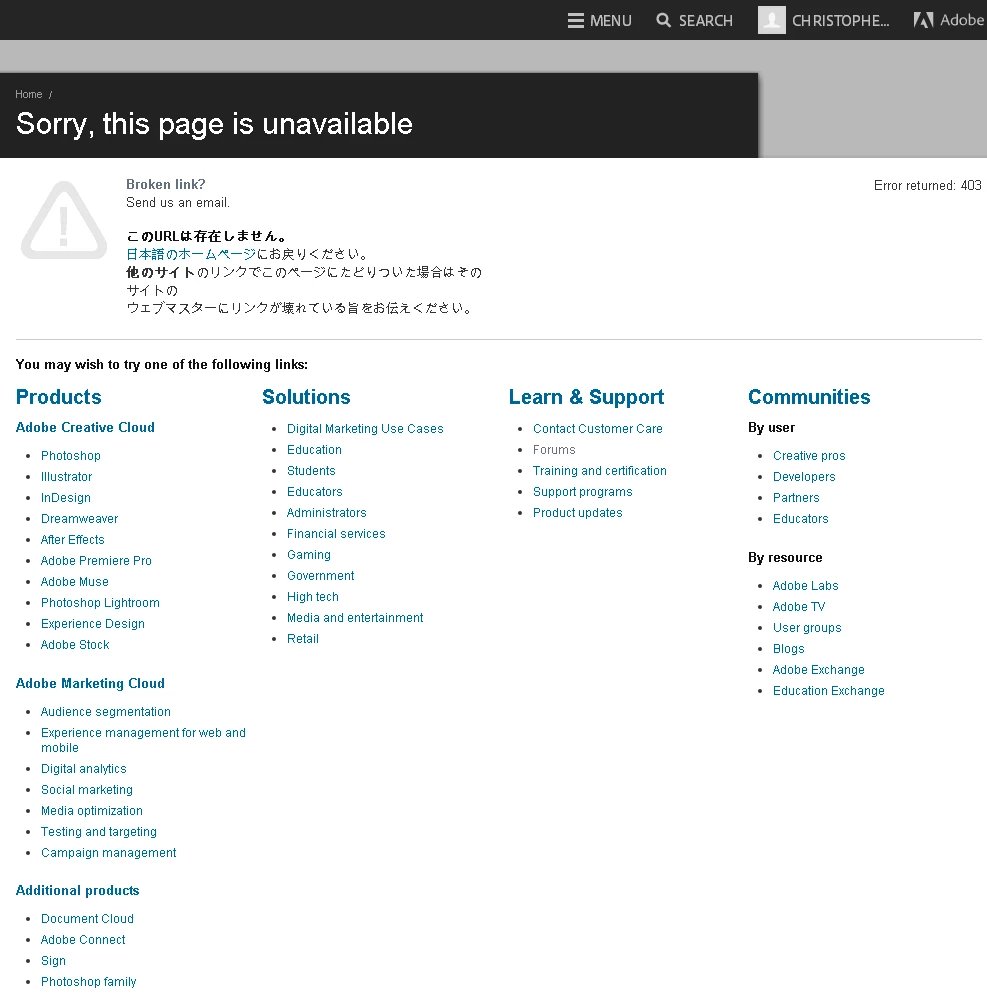
Task: Go to the Photoshop link
Action: (x=71, y=456)
